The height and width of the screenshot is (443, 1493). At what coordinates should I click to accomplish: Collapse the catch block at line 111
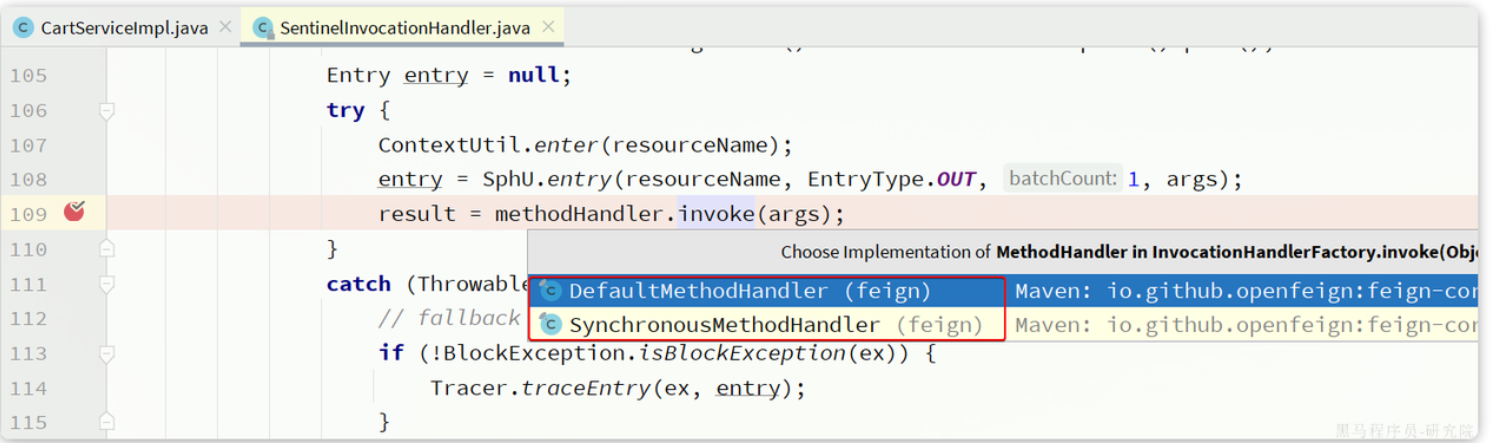(x=107, y=285)
